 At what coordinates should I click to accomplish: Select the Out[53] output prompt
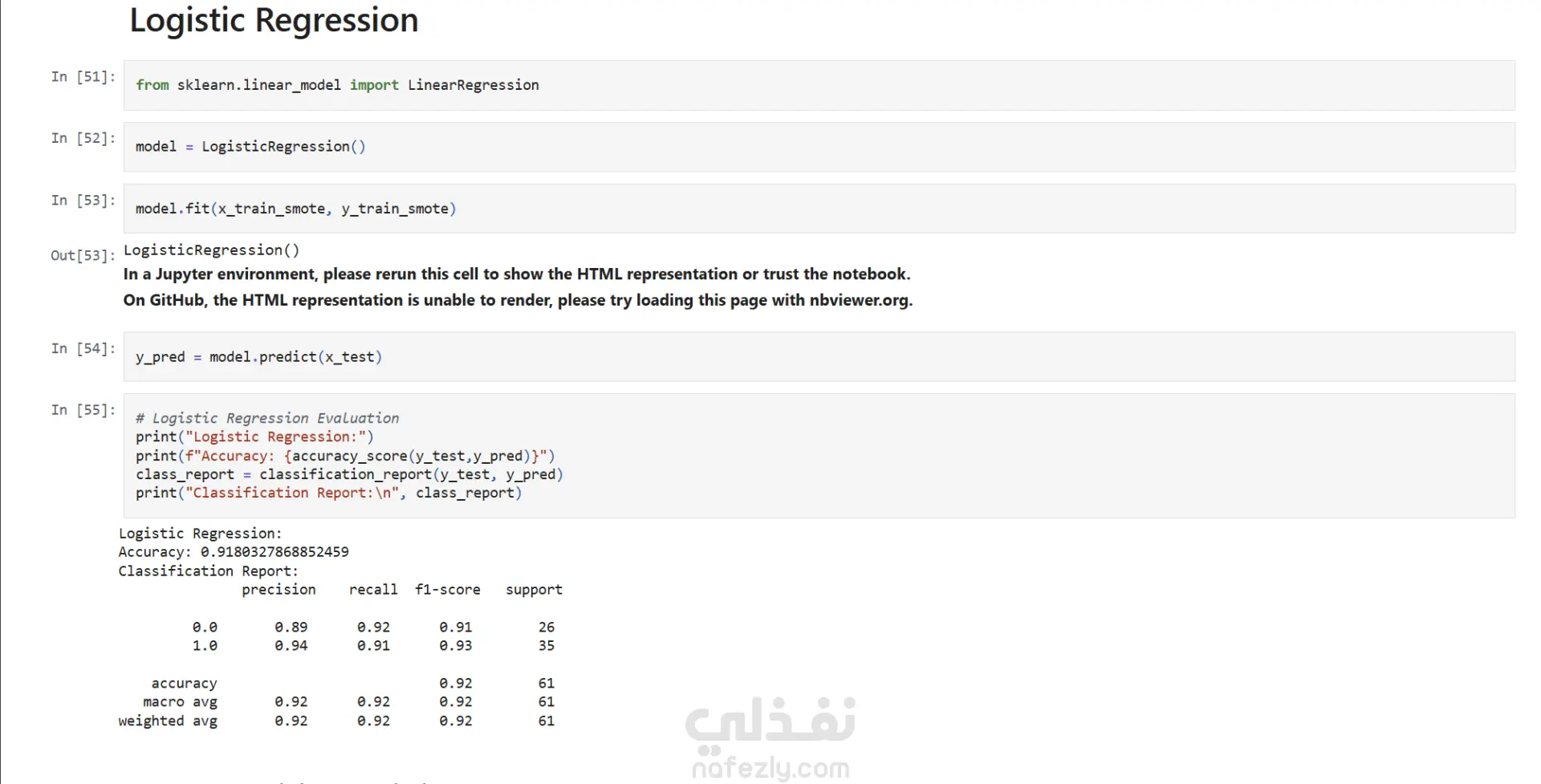[x=83, y=255]
